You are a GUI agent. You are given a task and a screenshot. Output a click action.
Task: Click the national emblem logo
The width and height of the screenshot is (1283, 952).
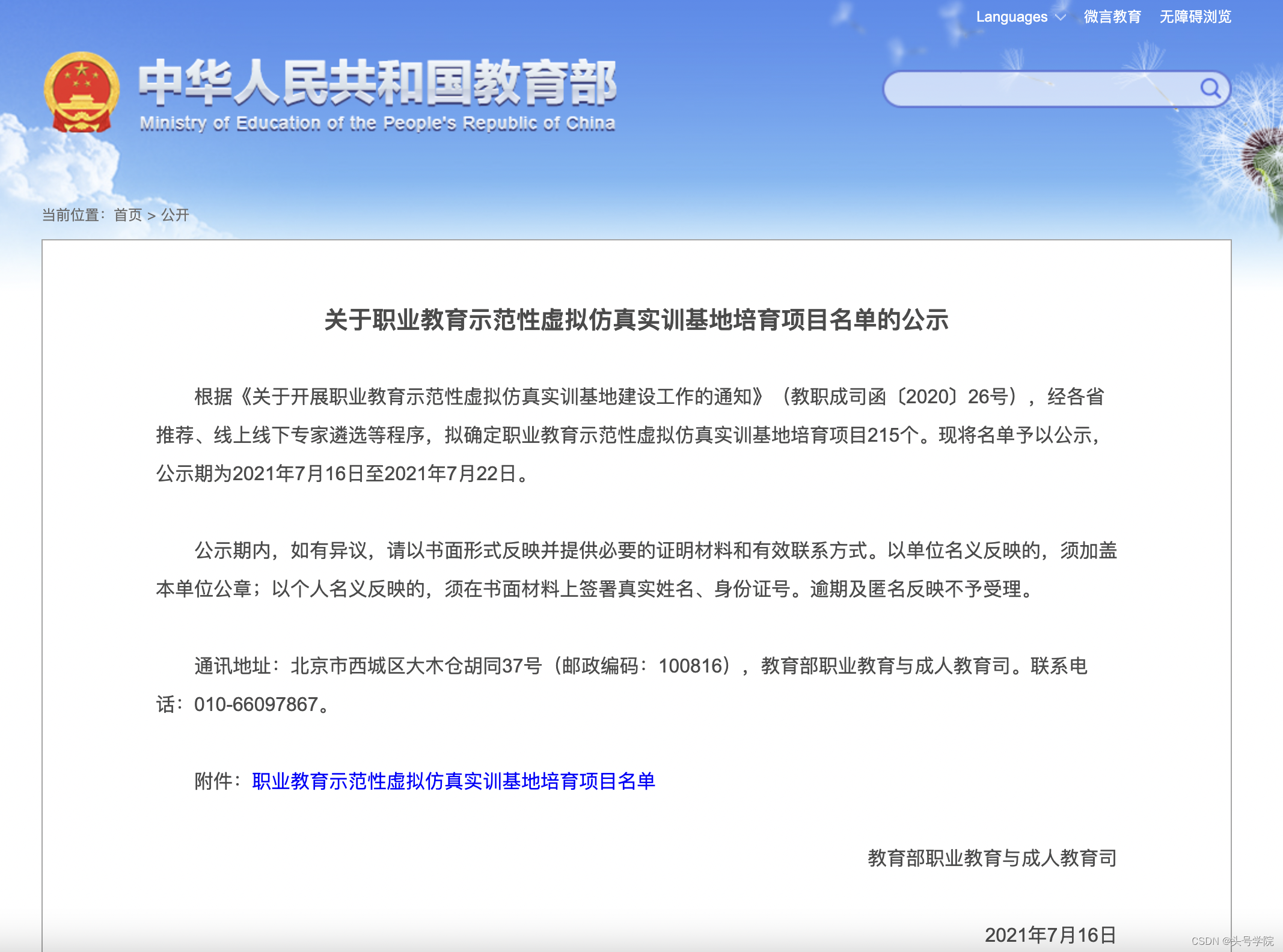(81, 91)
